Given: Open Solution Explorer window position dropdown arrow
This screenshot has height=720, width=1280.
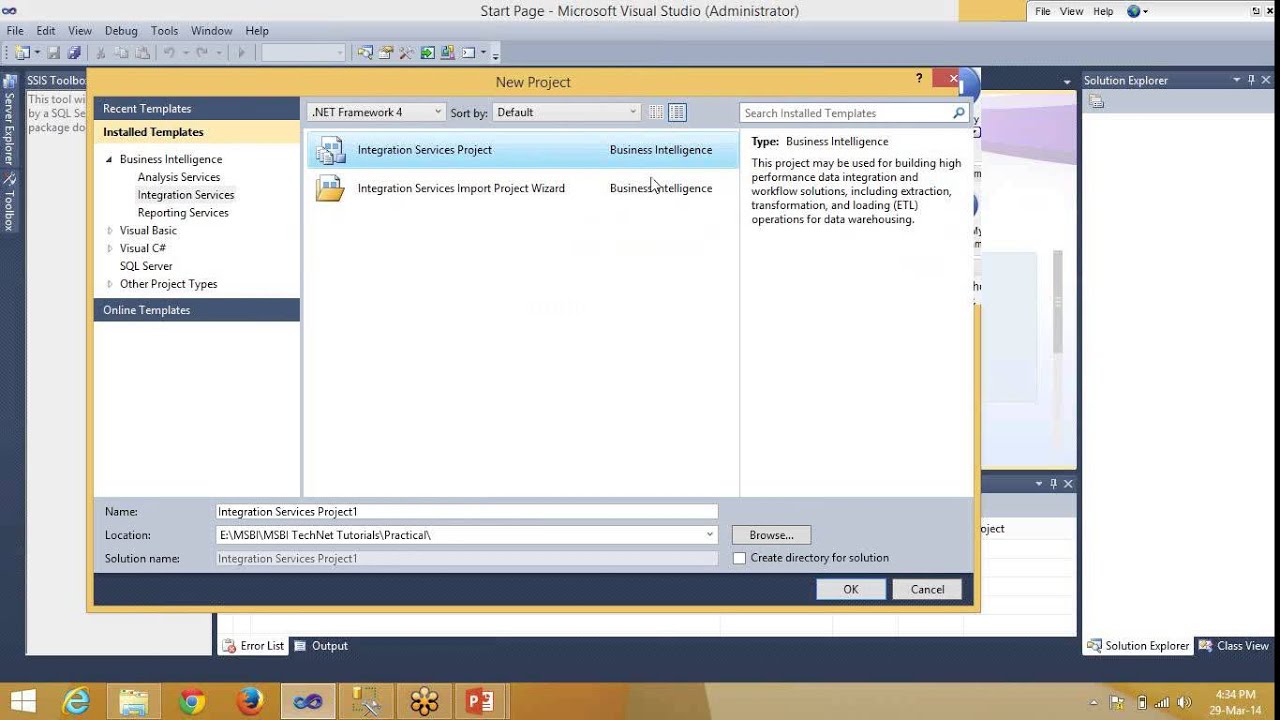Looking at the screenshot, I should 1236,80.
